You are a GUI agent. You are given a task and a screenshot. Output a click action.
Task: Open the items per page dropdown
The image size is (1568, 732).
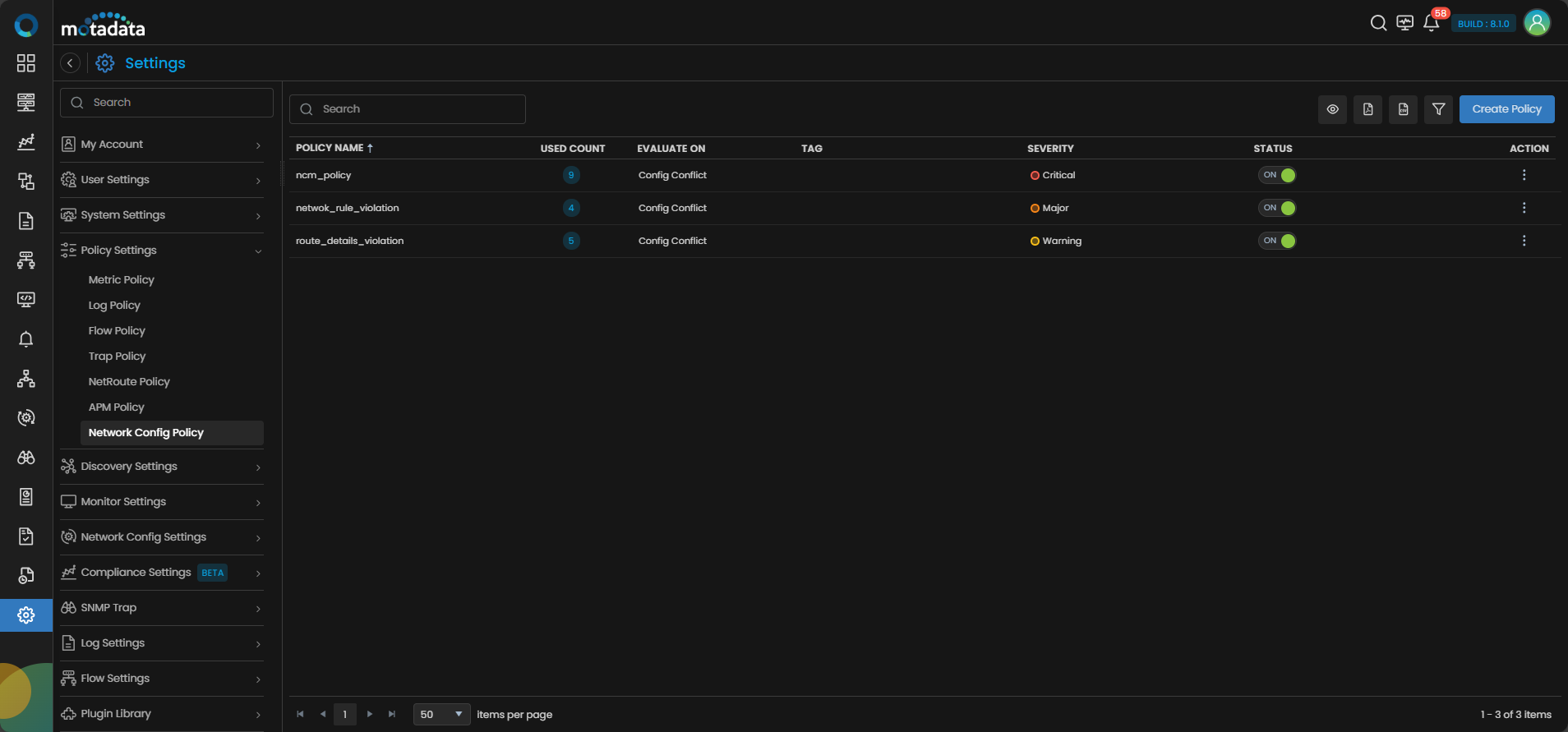point(441,715)
